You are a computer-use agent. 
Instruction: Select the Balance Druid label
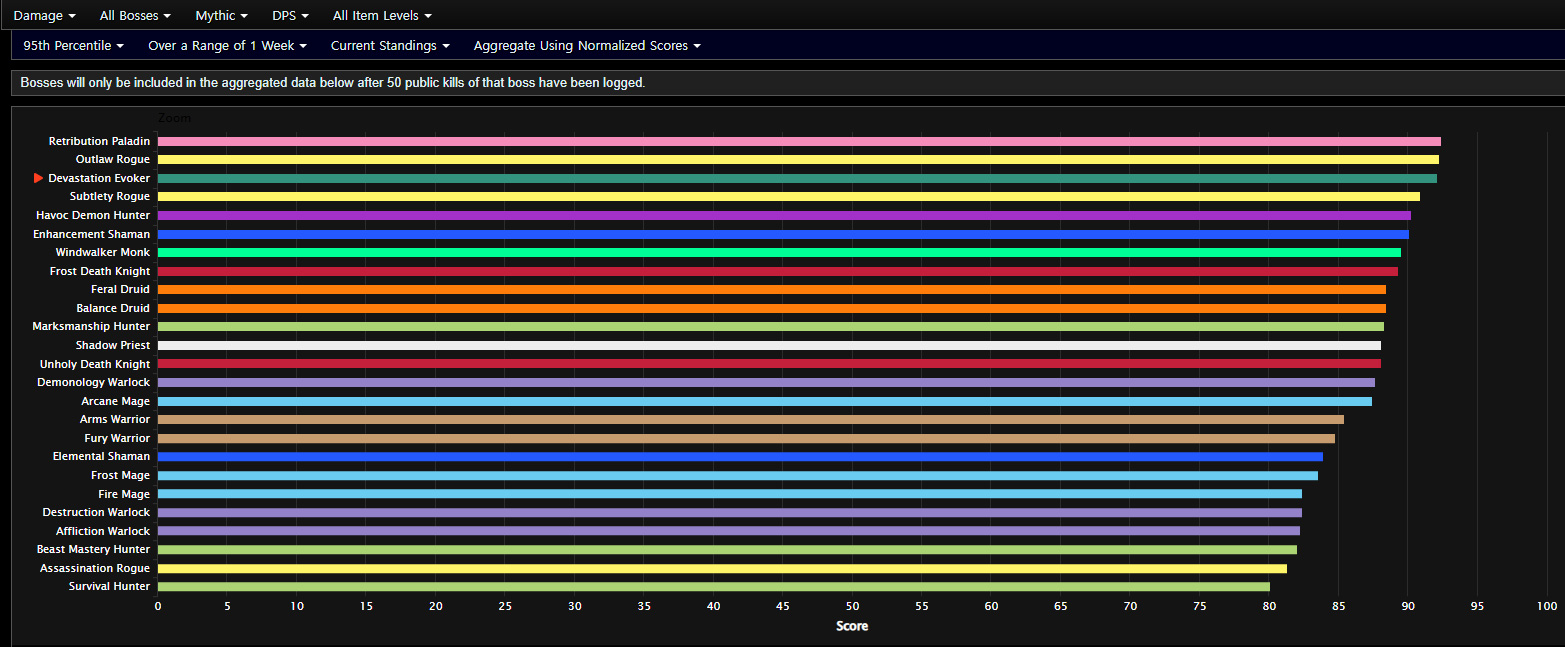pos(113,308)
